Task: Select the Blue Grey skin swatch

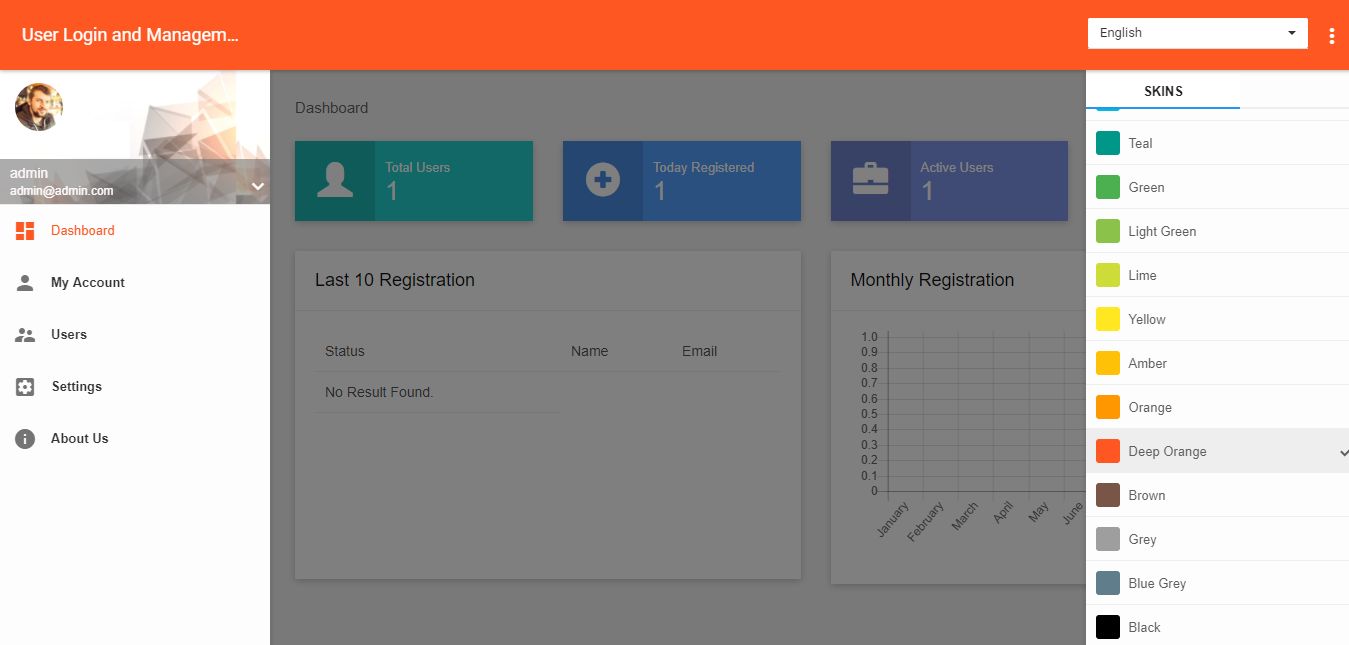Action: coord(1108,583)
